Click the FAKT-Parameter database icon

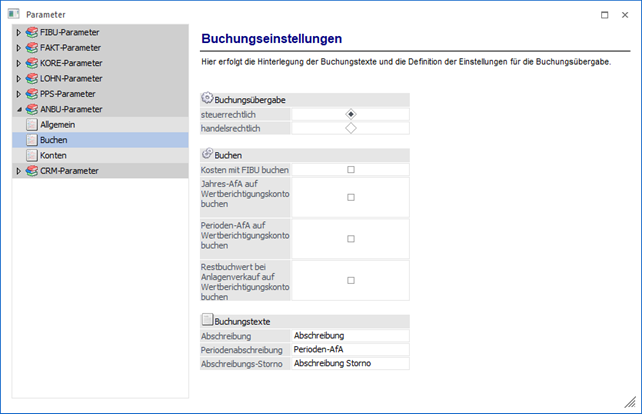pyautogui.click(x=31, y=48)
